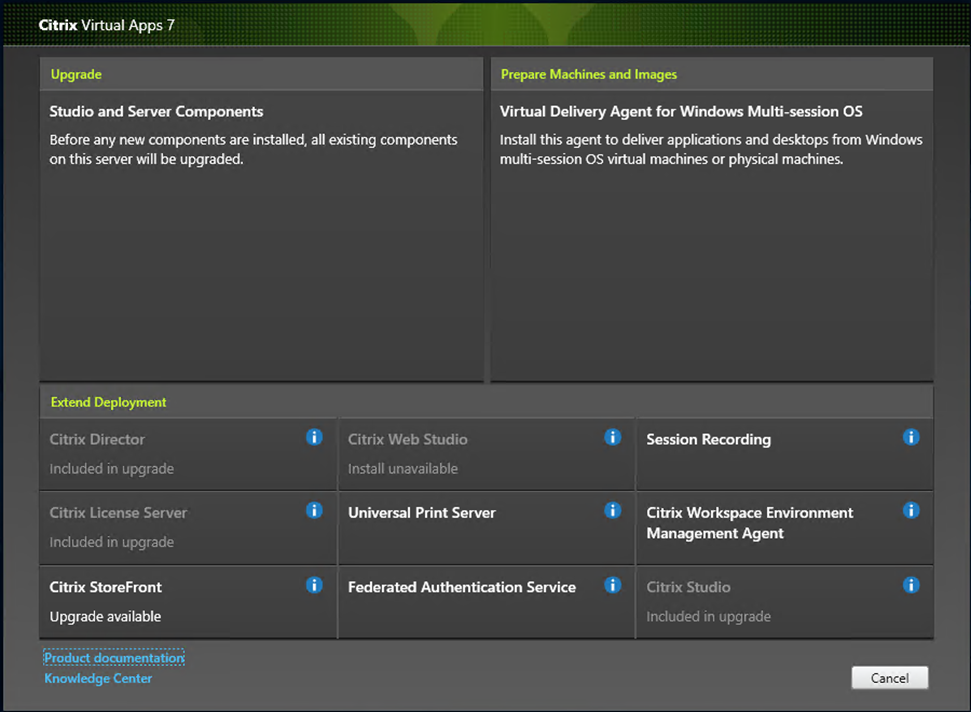Open the Product documentation link
971x712 pixels.
tap(115, 658)
